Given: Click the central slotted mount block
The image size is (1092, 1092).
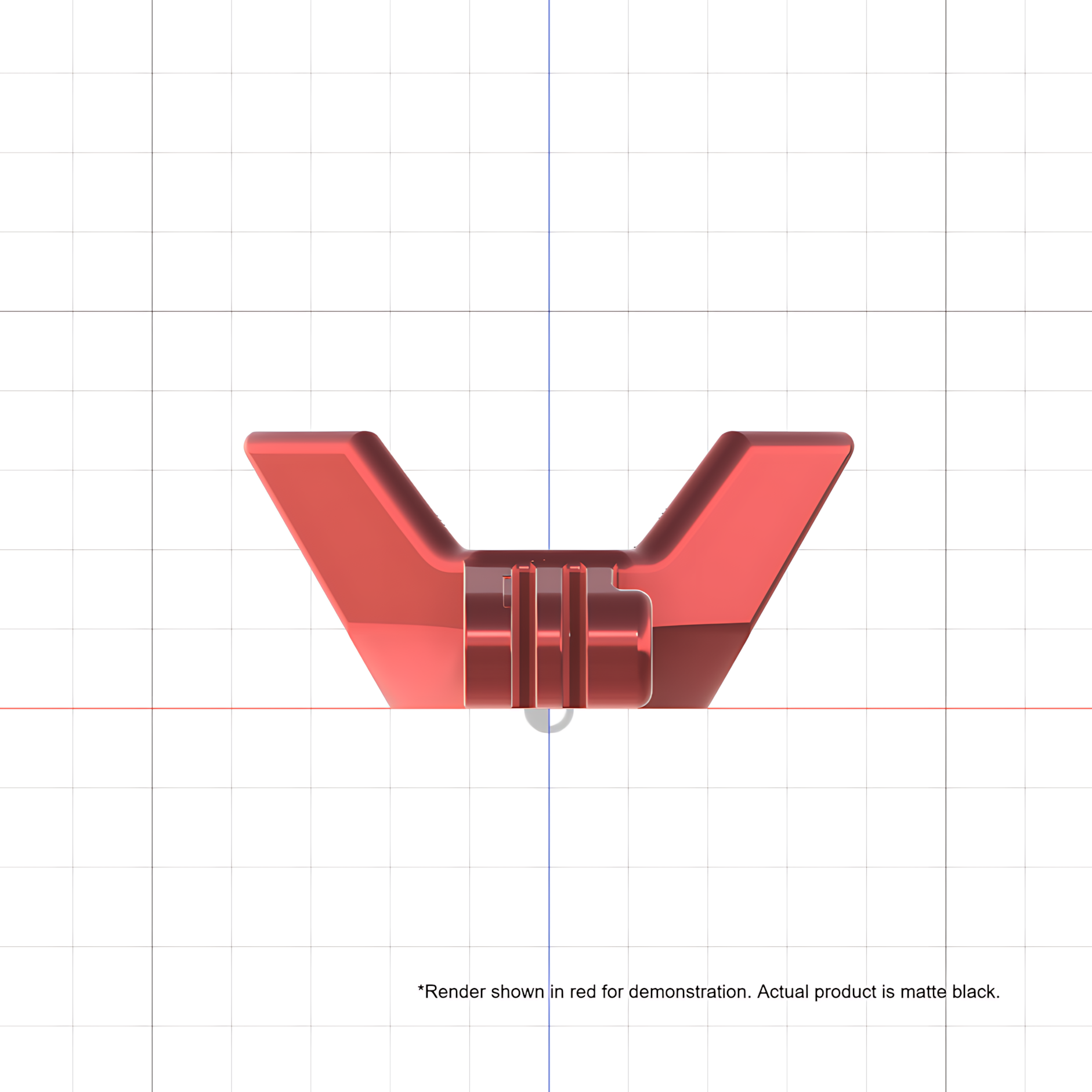Looking at the screenshot, I should [x=558, y=635].
